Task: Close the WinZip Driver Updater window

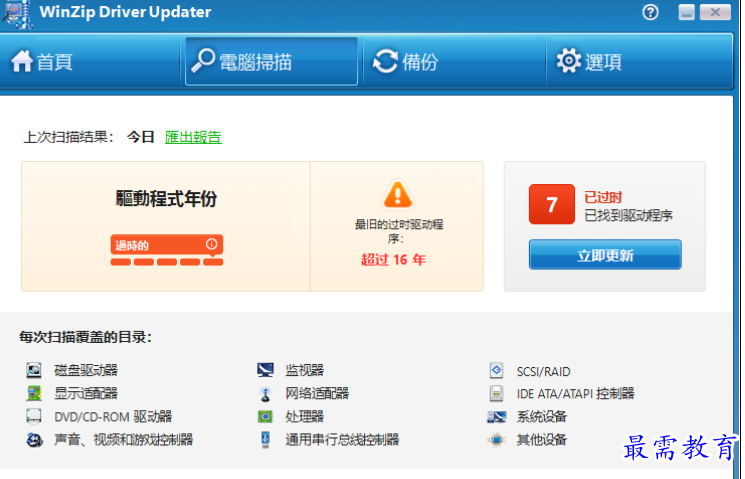Action: point(715,12)
